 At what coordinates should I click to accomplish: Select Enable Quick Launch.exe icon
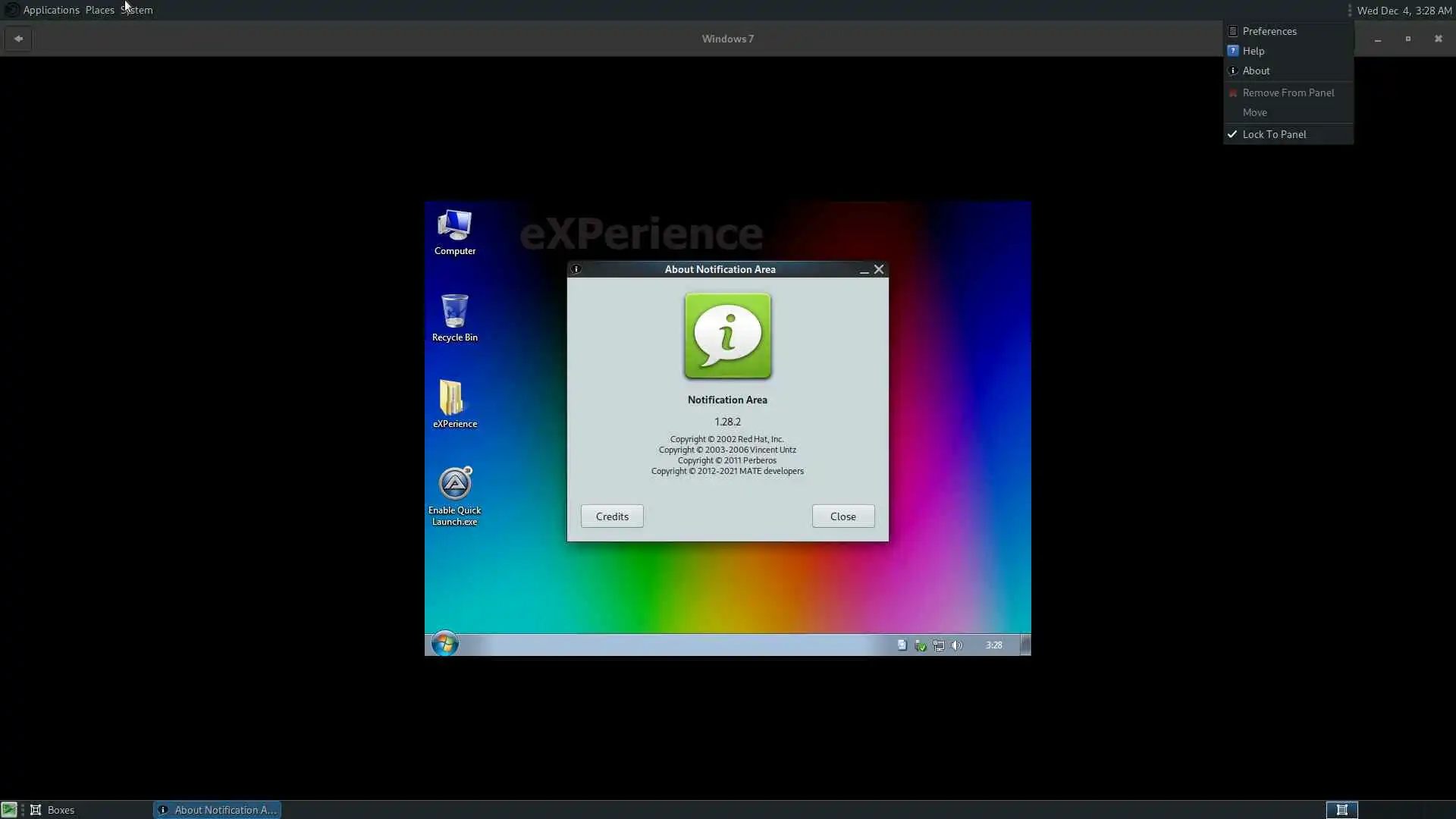coord(455,494)
